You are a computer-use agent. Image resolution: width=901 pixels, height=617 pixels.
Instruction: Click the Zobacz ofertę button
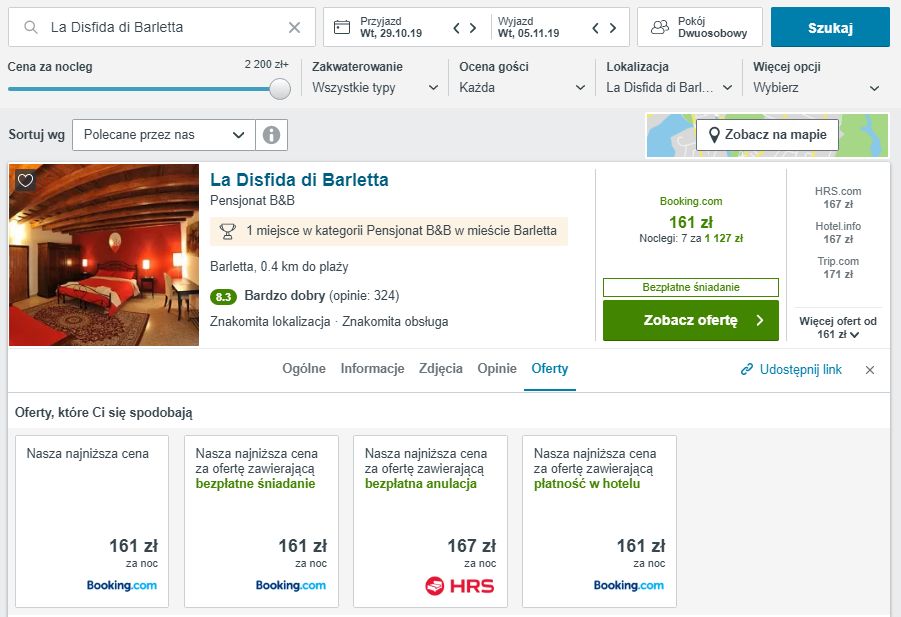point(690,321)
